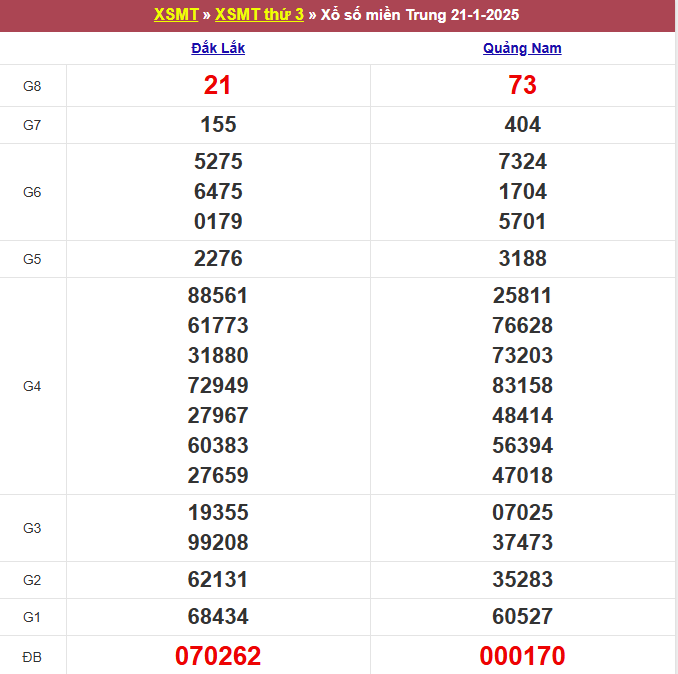Screen dimensions: 678x674
Task: Select G5 number 2276
Action: pyautogui.click(x=218, y=259)
